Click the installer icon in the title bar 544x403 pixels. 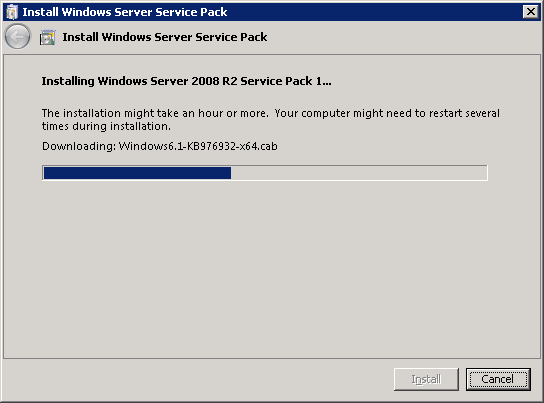pyautogui.click(x=12, y=12)
